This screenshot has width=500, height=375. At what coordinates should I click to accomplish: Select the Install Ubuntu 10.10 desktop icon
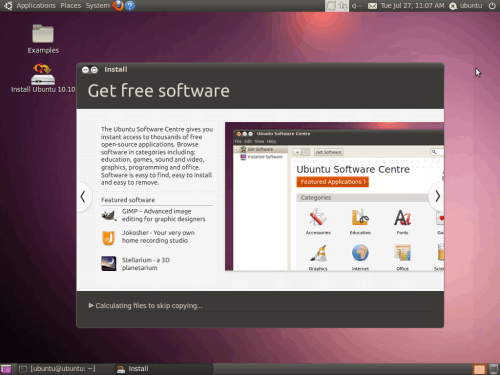coord(43,78)
